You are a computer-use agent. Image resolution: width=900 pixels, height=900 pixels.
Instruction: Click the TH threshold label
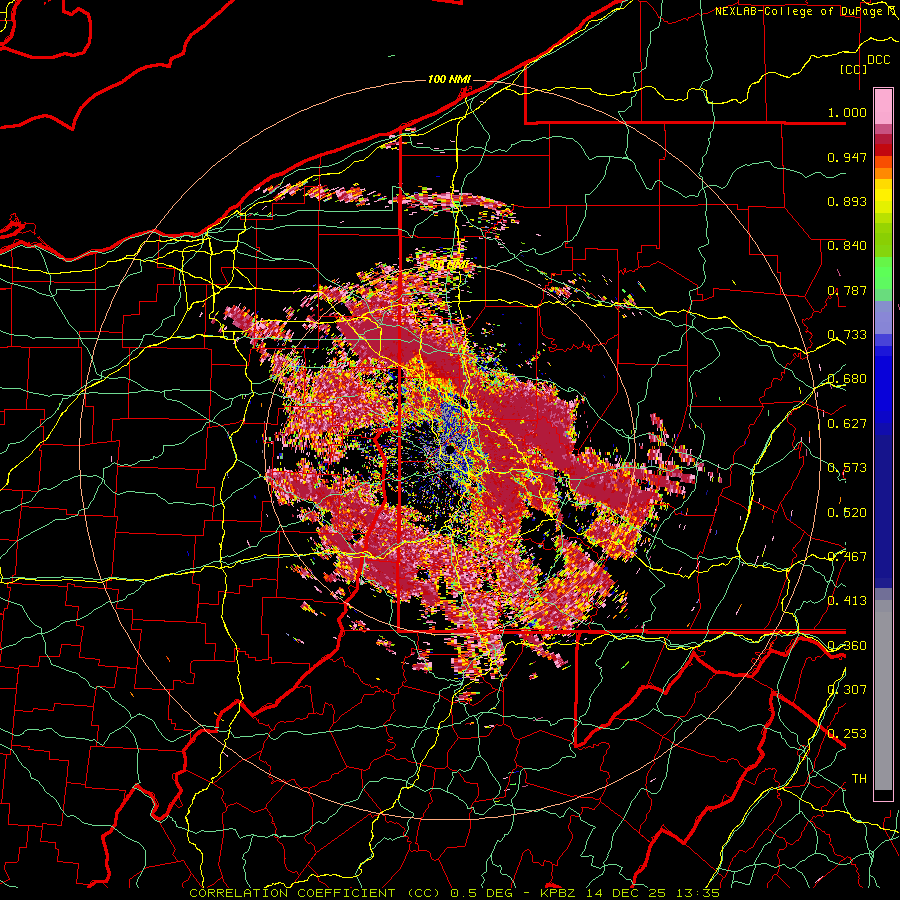(859, 779)
